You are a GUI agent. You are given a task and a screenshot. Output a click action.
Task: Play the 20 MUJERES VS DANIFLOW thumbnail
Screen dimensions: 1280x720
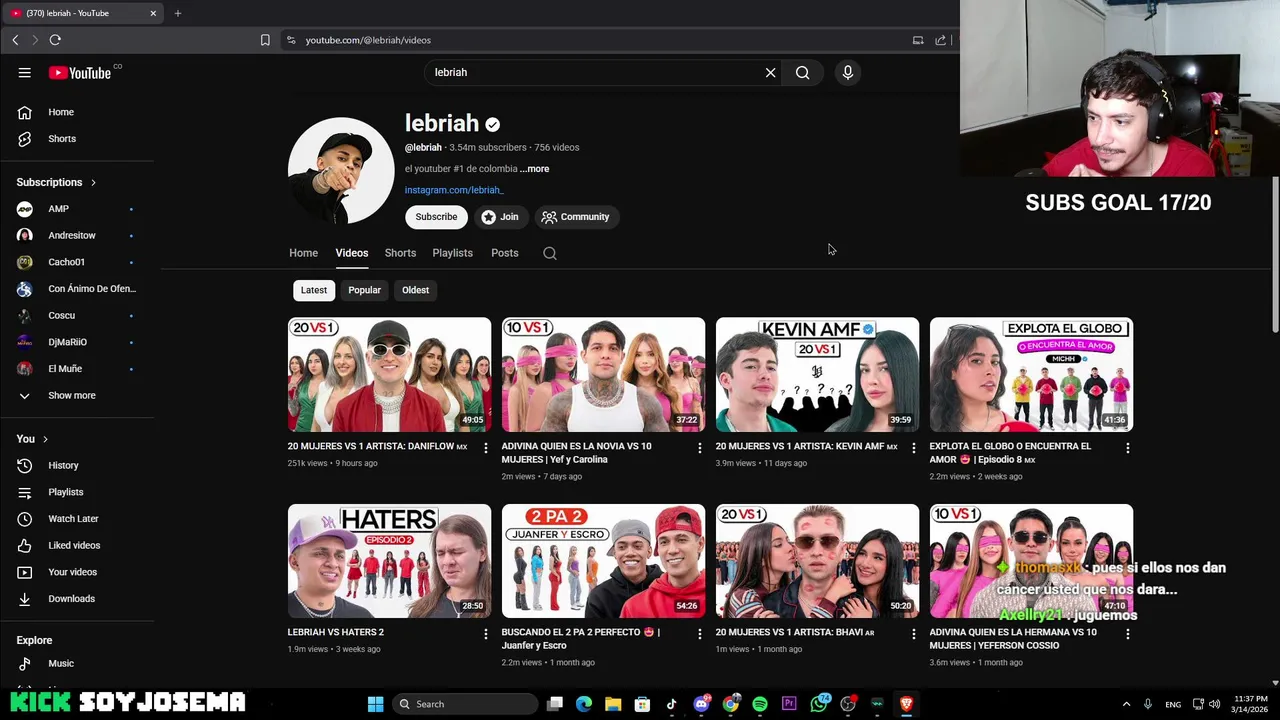389,374
